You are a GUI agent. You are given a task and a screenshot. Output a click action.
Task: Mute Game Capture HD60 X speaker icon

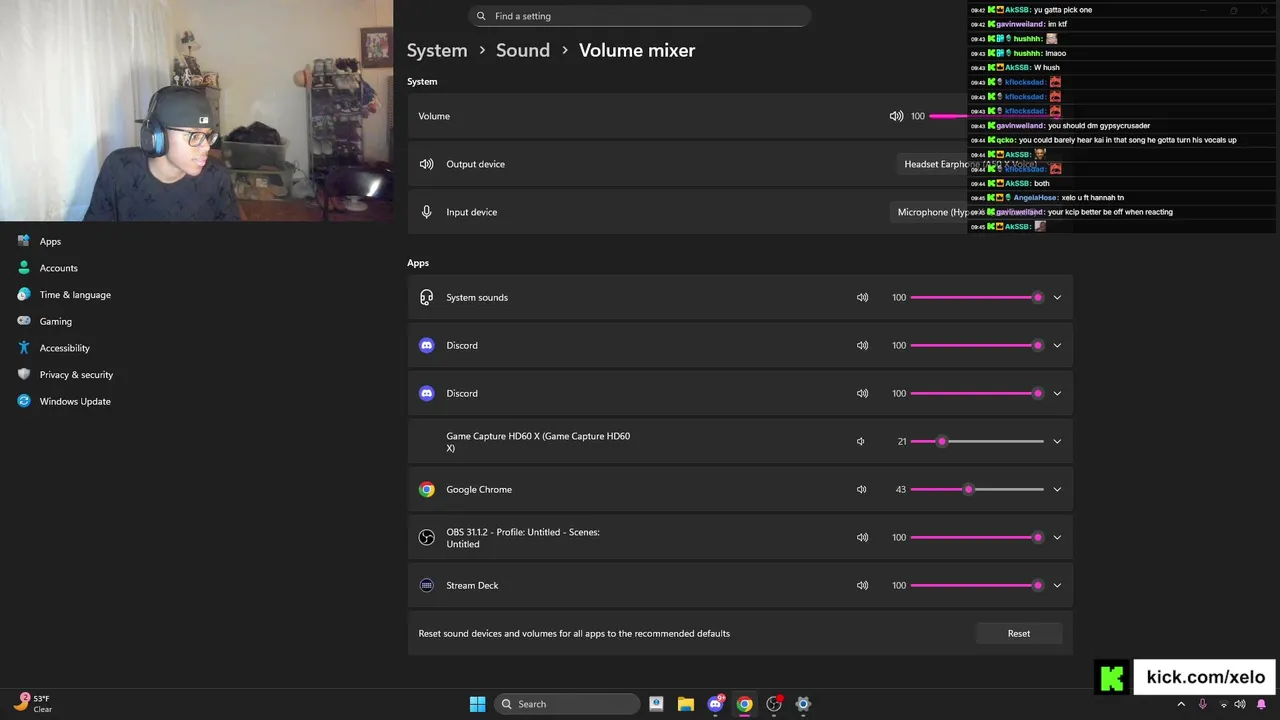coord(861,441)
